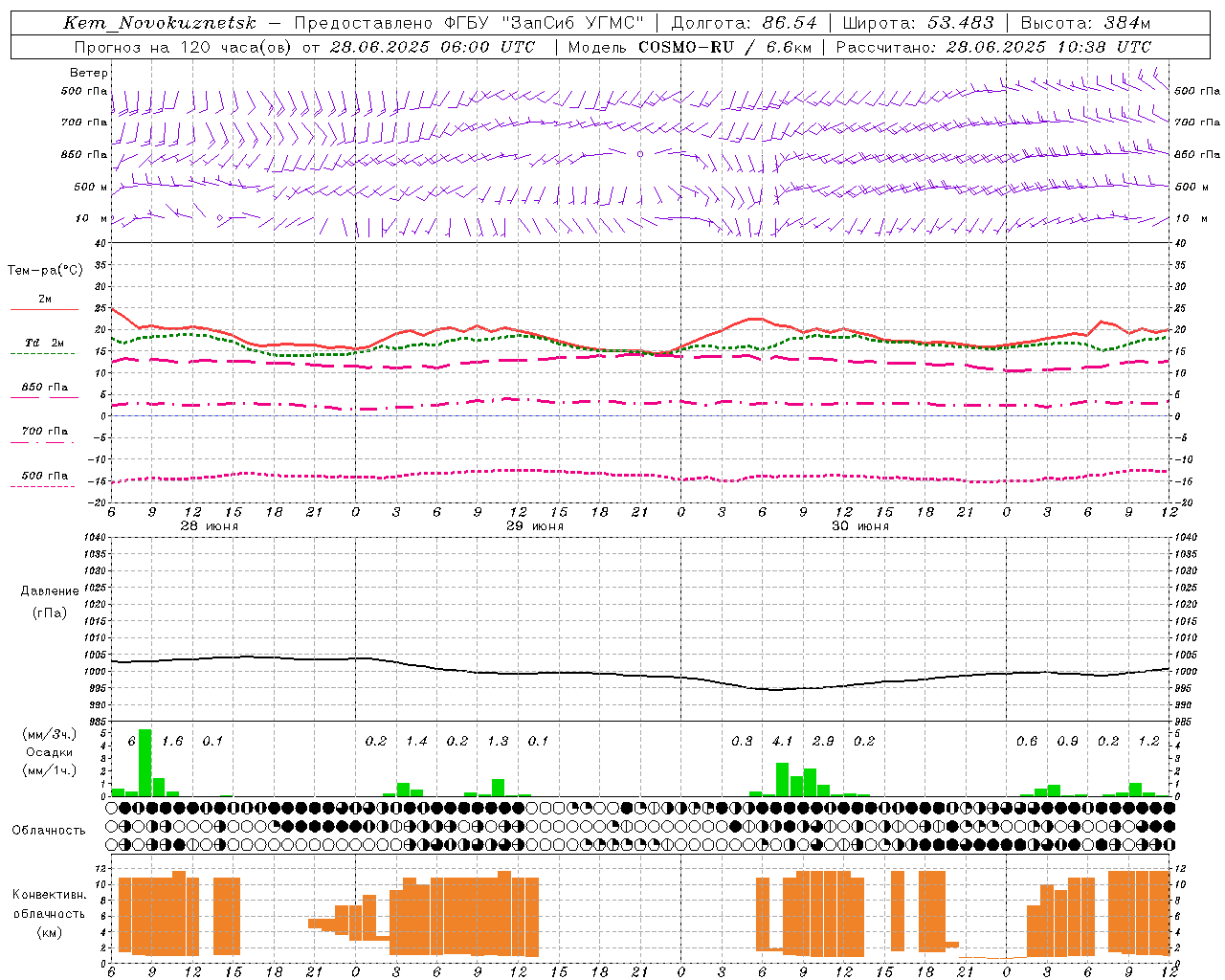Click the calm-wind circle on 850 гПа row
Image resolution: width=1225 pixels, height=980 pixels.
click(640, 153)
